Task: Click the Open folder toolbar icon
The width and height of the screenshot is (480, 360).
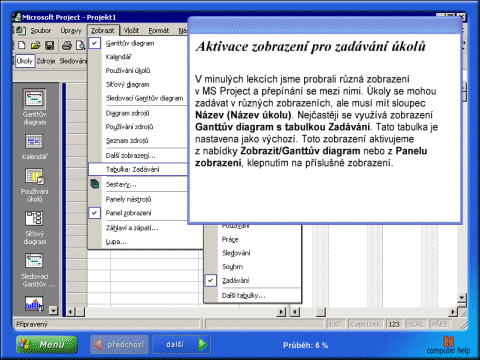Action: tap(36, 45)
